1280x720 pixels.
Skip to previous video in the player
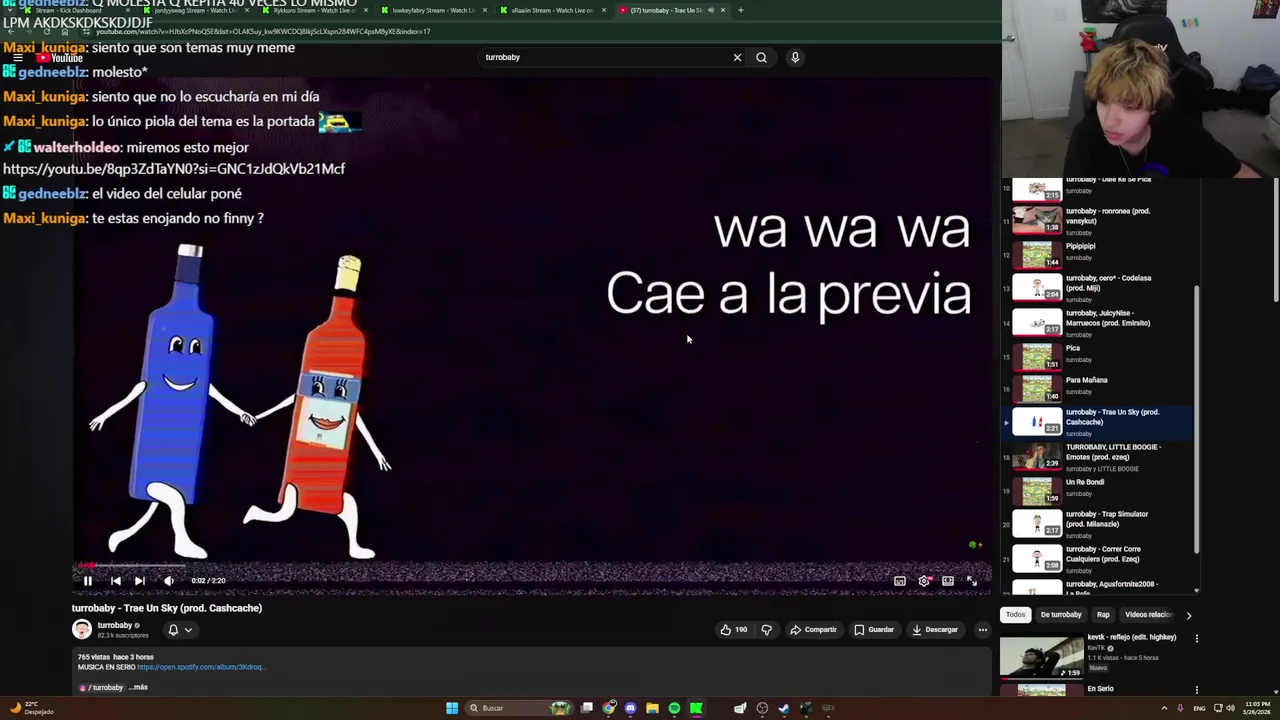(115, 581)
